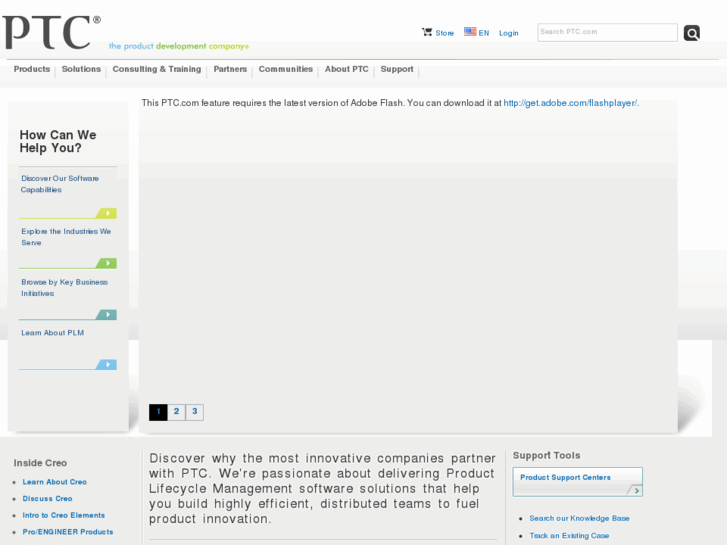The image size is (727, 545).
Task: Switch to banner slide 2
Action: pos(176,412)
